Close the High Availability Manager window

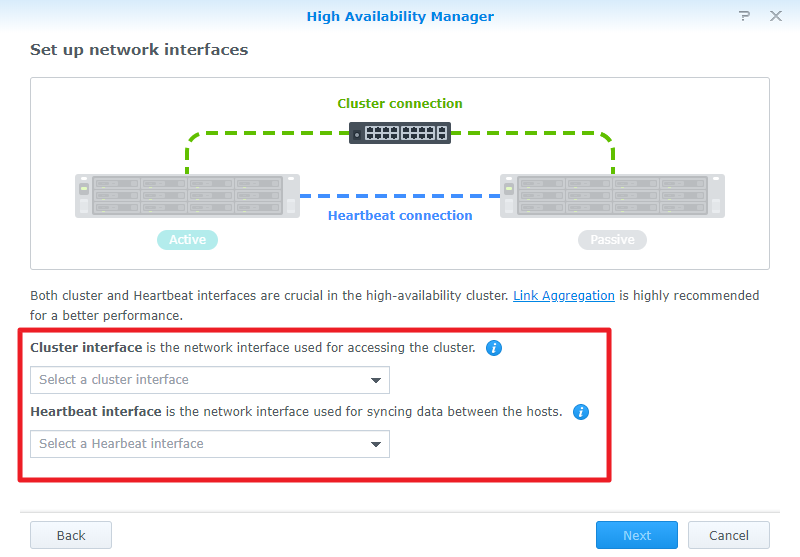[775, 17]
